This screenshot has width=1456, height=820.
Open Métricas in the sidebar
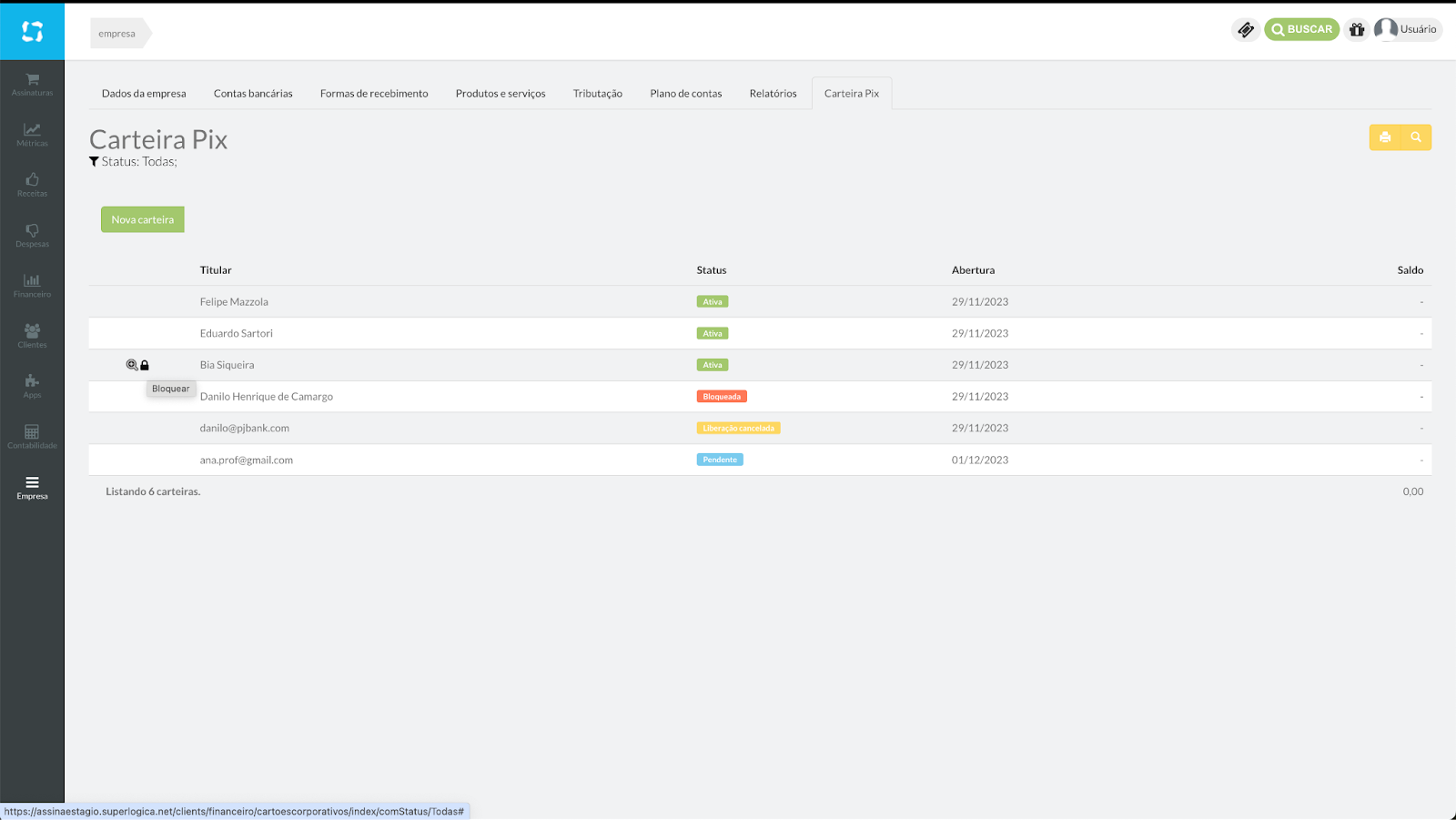point(32,135)
